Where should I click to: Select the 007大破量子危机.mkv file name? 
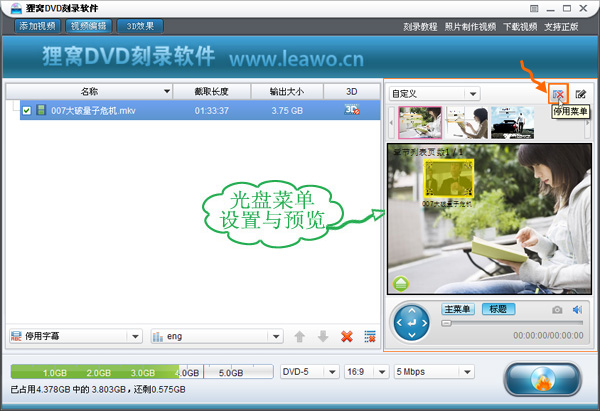(93, 111)
